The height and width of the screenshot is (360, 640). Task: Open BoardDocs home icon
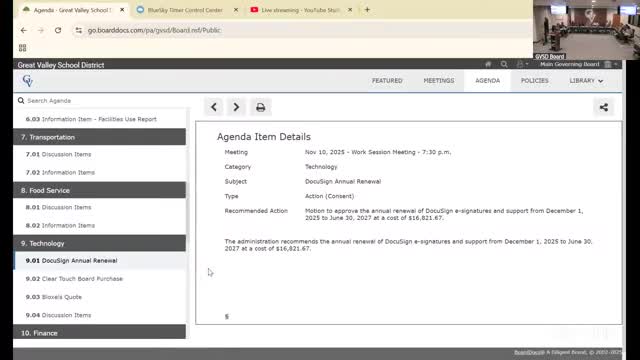point(488,64)
